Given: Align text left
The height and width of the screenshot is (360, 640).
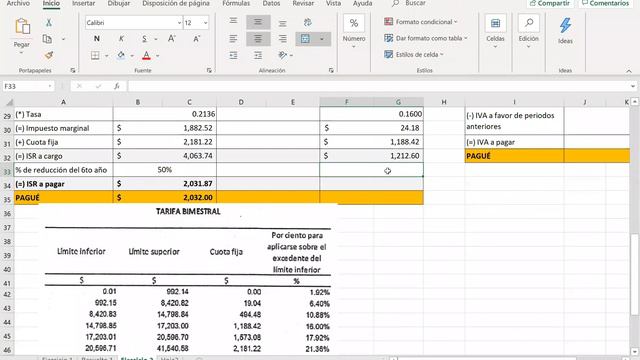Looking at the screenshot, I should (233, 39).
